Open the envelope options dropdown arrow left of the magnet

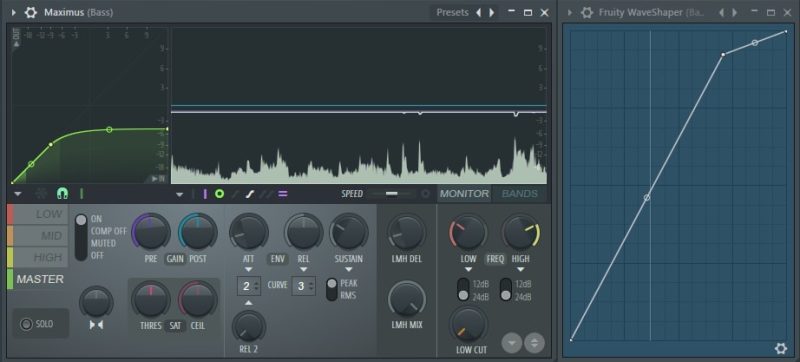click(x=18, y=194)
